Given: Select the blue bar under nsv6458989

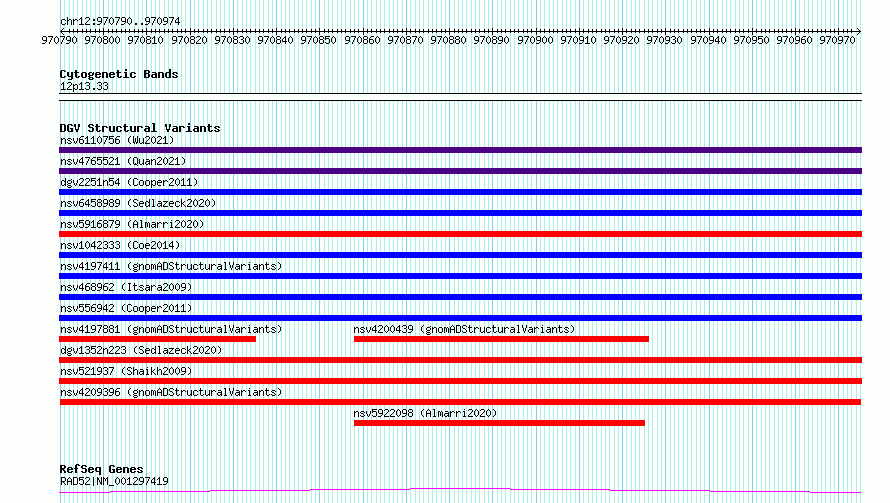Looking at the screenshot, I should (460, 213).
